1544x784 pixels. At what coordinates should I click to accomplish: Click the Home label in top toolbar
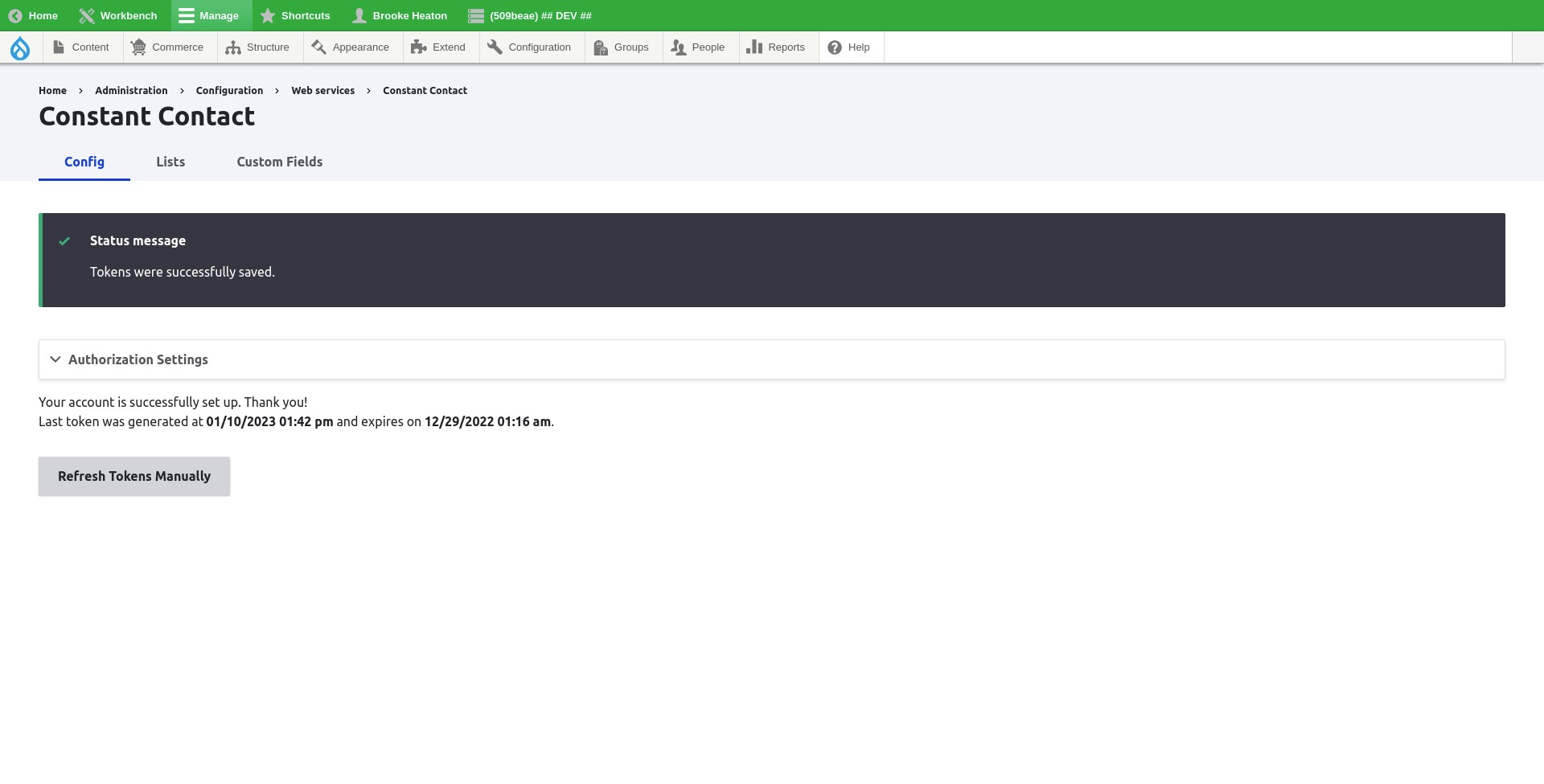(x=43, y=16)
